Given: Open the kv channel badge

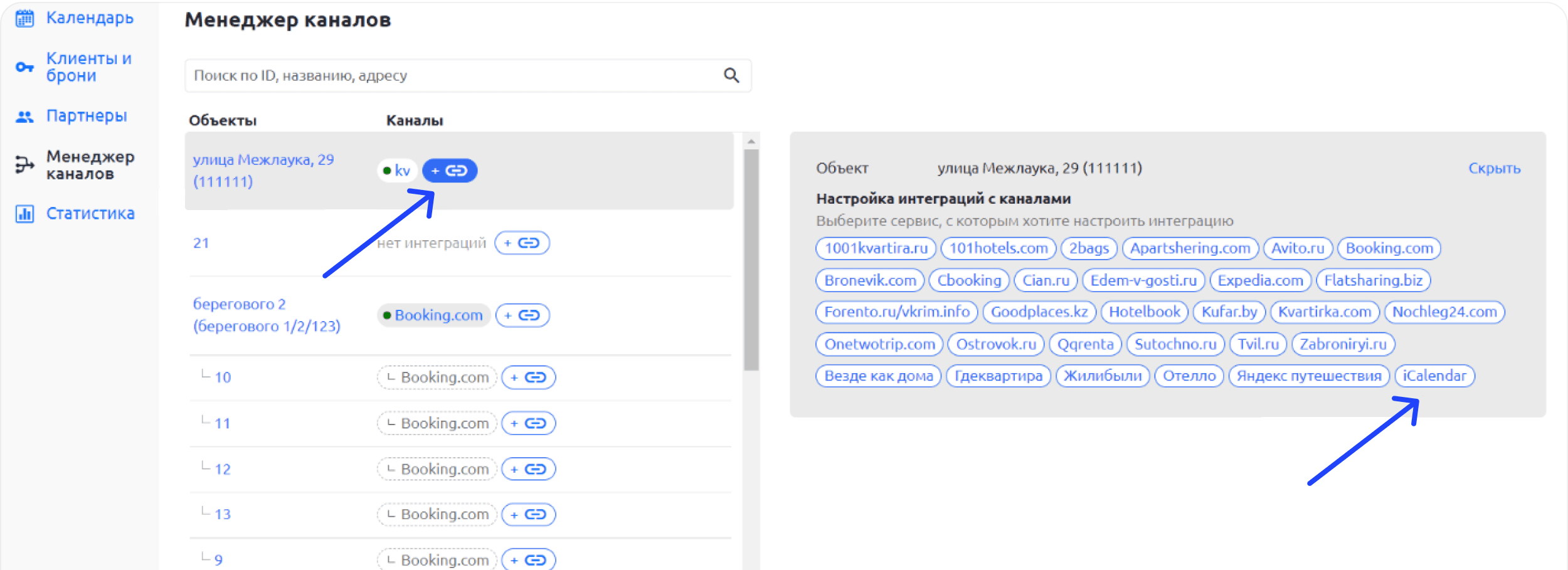Looking at the screenshot, I should pyautogui.click(x=396, y=171).
